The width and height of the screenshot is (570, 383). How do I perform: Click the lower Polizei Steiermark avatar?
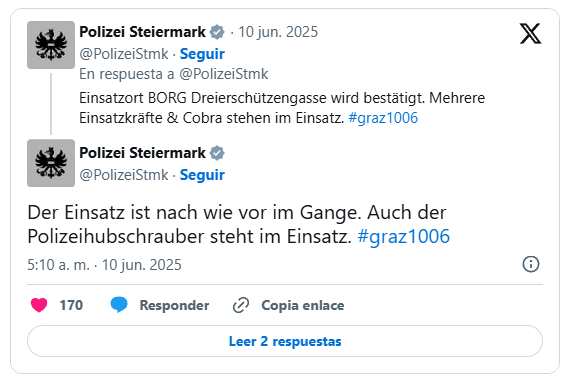(x=51, y=163)
